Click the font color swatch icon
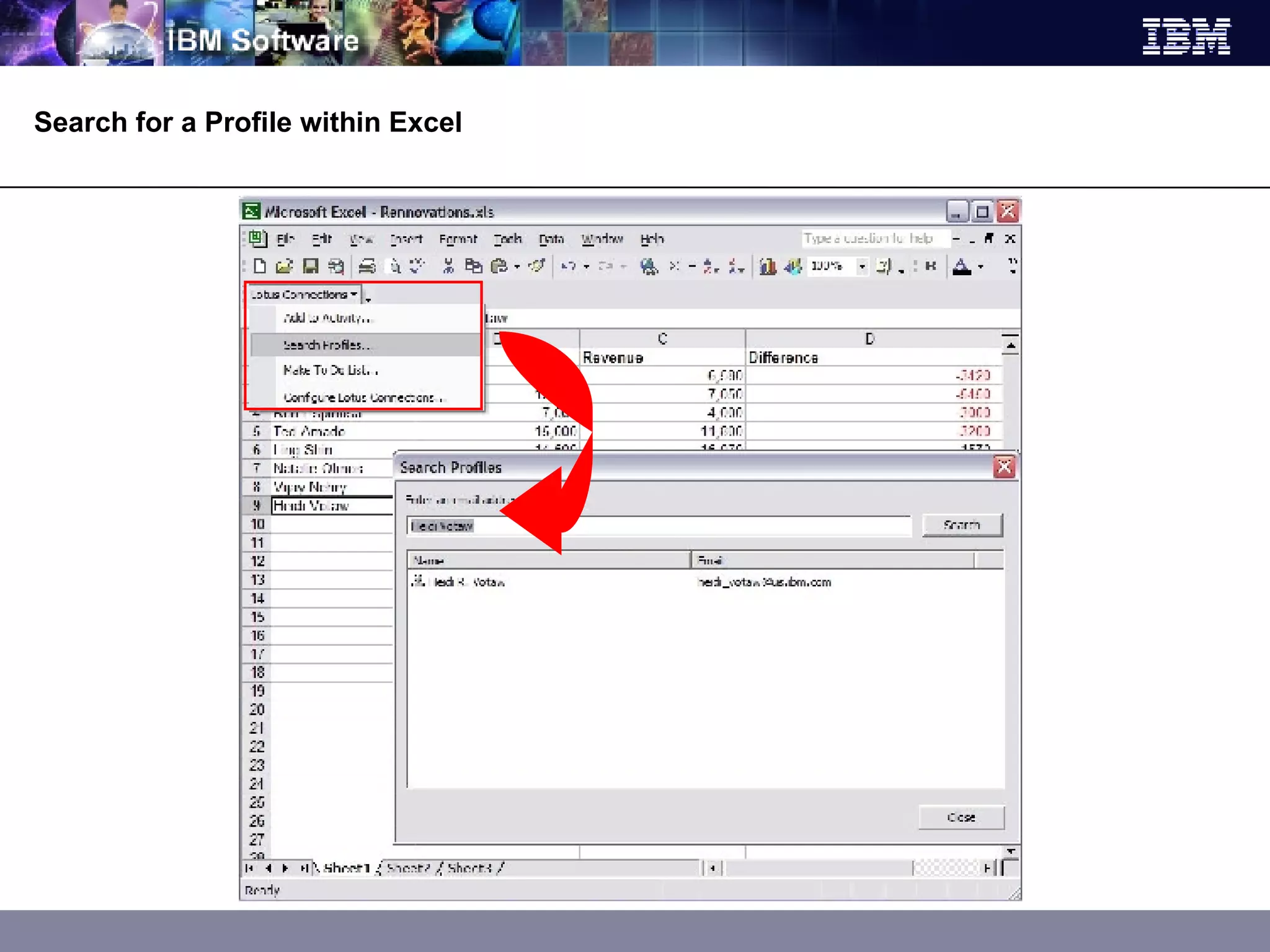 961,267
